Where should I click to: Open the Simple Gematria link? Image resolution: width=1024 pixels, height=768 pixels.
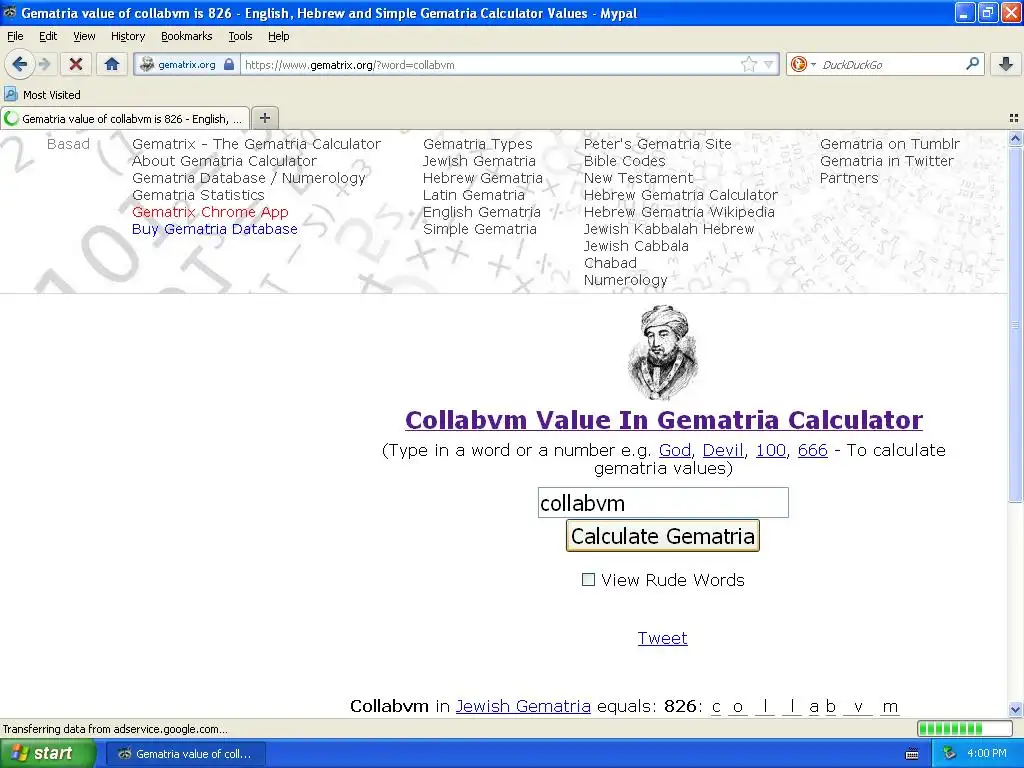coord(479,229)
